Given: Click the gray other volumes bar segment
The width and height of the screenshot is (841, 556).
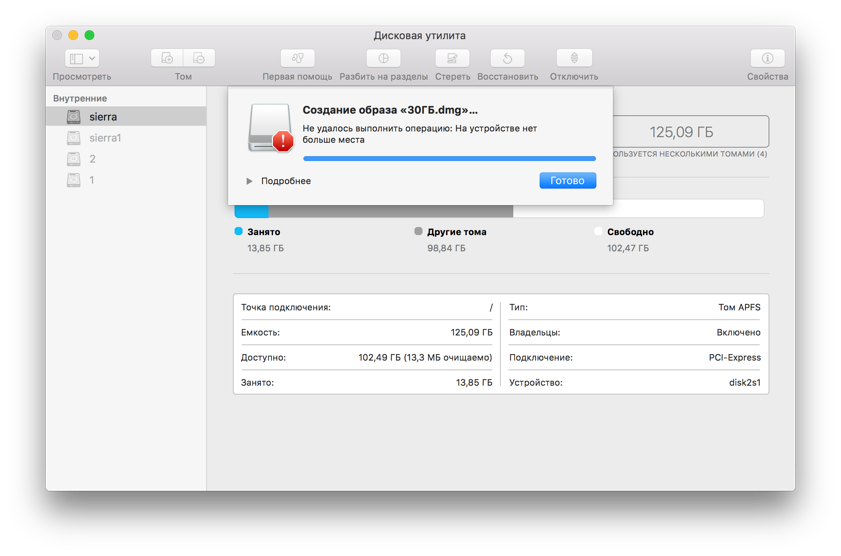Looking at the screenshot, I should click(x=391, y=211).
